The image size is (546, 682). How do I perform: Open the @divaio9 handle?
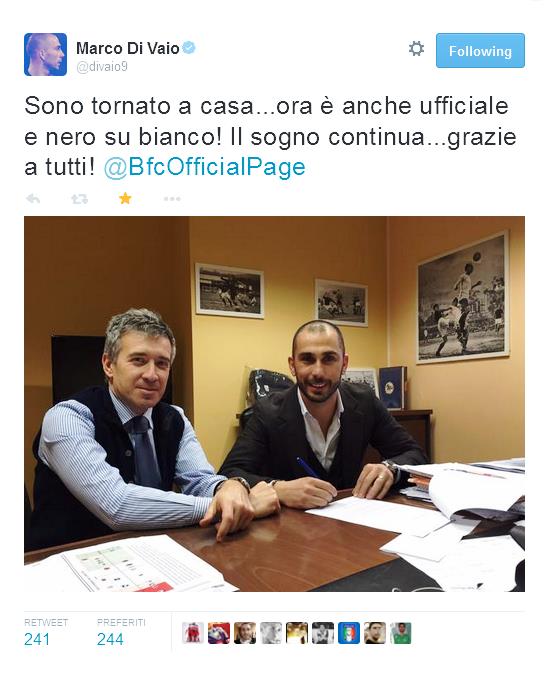coord(102,67)
